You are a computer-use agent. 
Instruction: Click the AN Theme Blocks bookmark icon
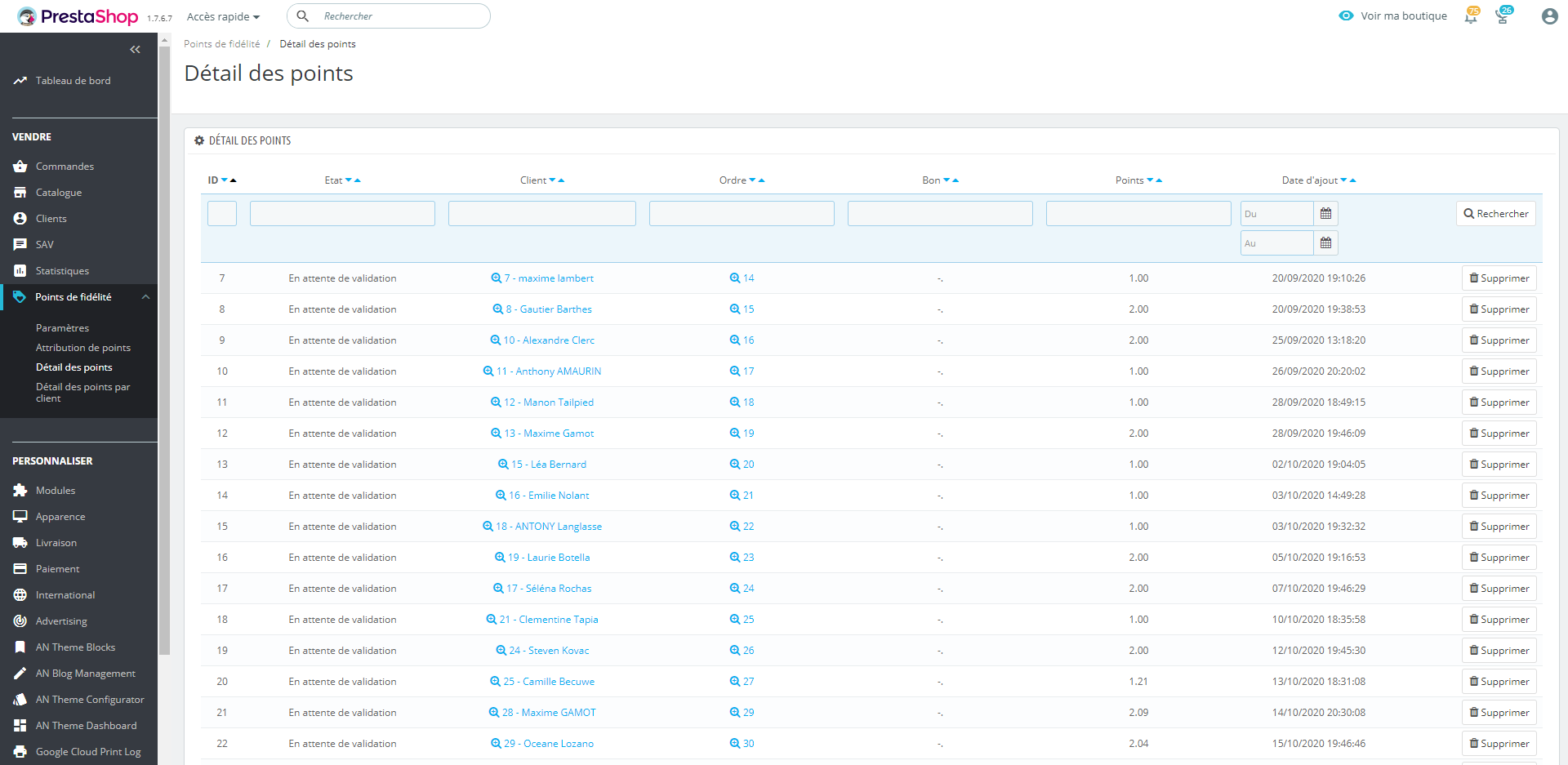20,647
